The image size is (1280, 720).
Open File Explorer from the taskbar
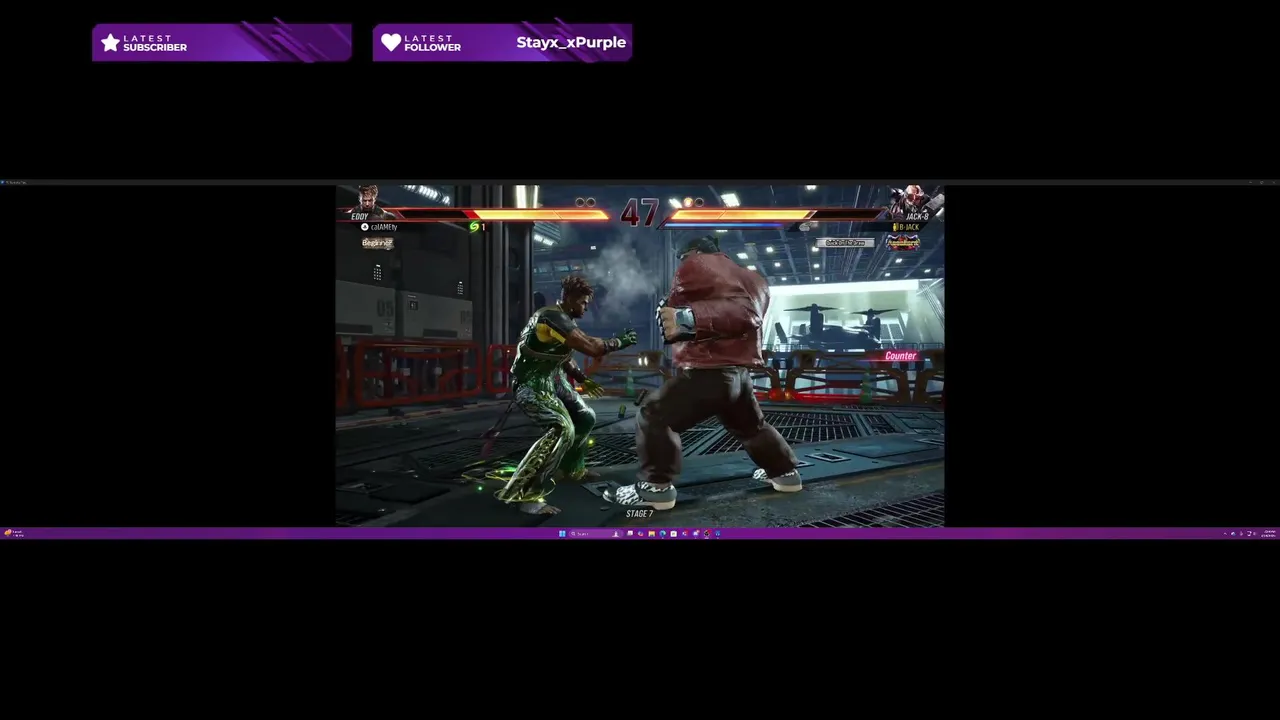point(652,534)
